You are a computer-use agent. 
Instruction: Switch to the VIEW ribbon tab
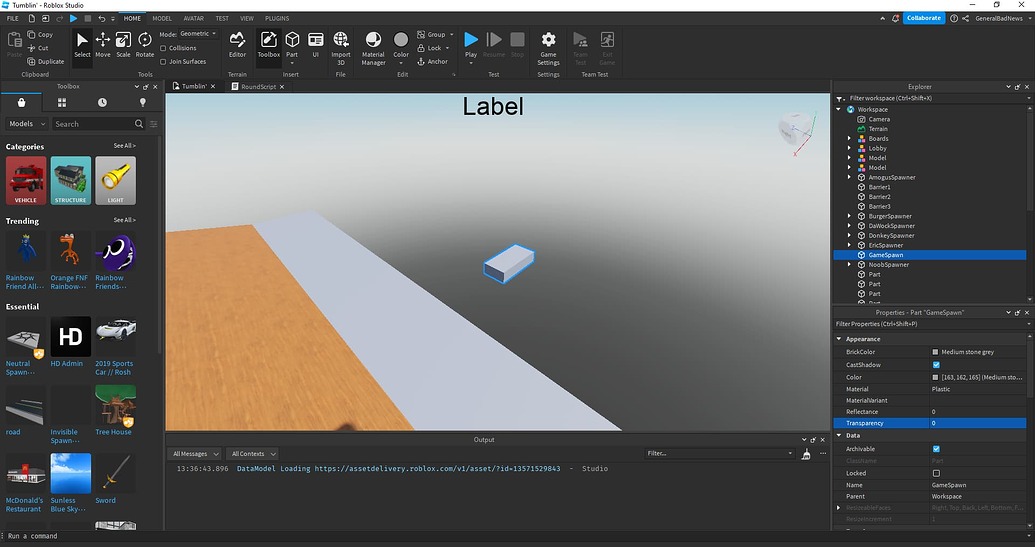(247, 18)
